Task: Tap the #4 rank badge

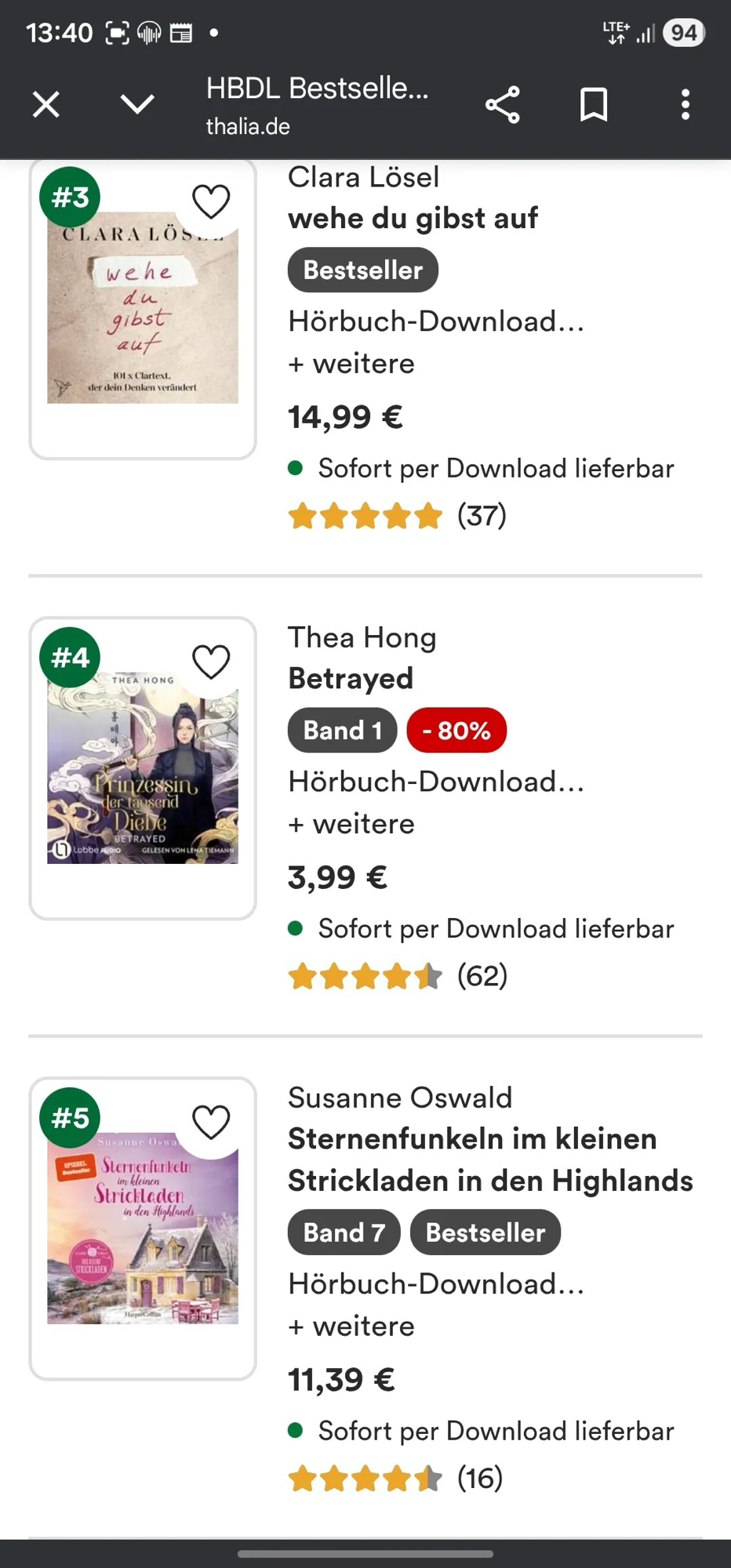Action: click(x=70, y=657)
